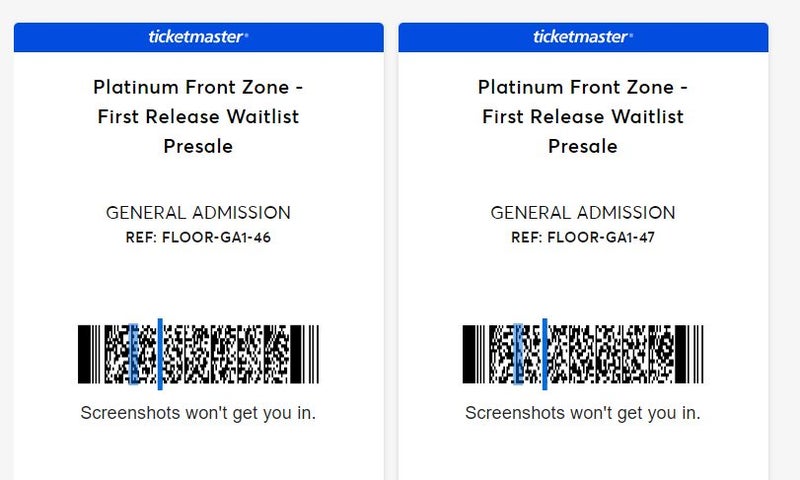Viewport: 800px width, 480px height.
Task: Select the REF: FLOOR-GA1-47 text
Action: point(583,238)
